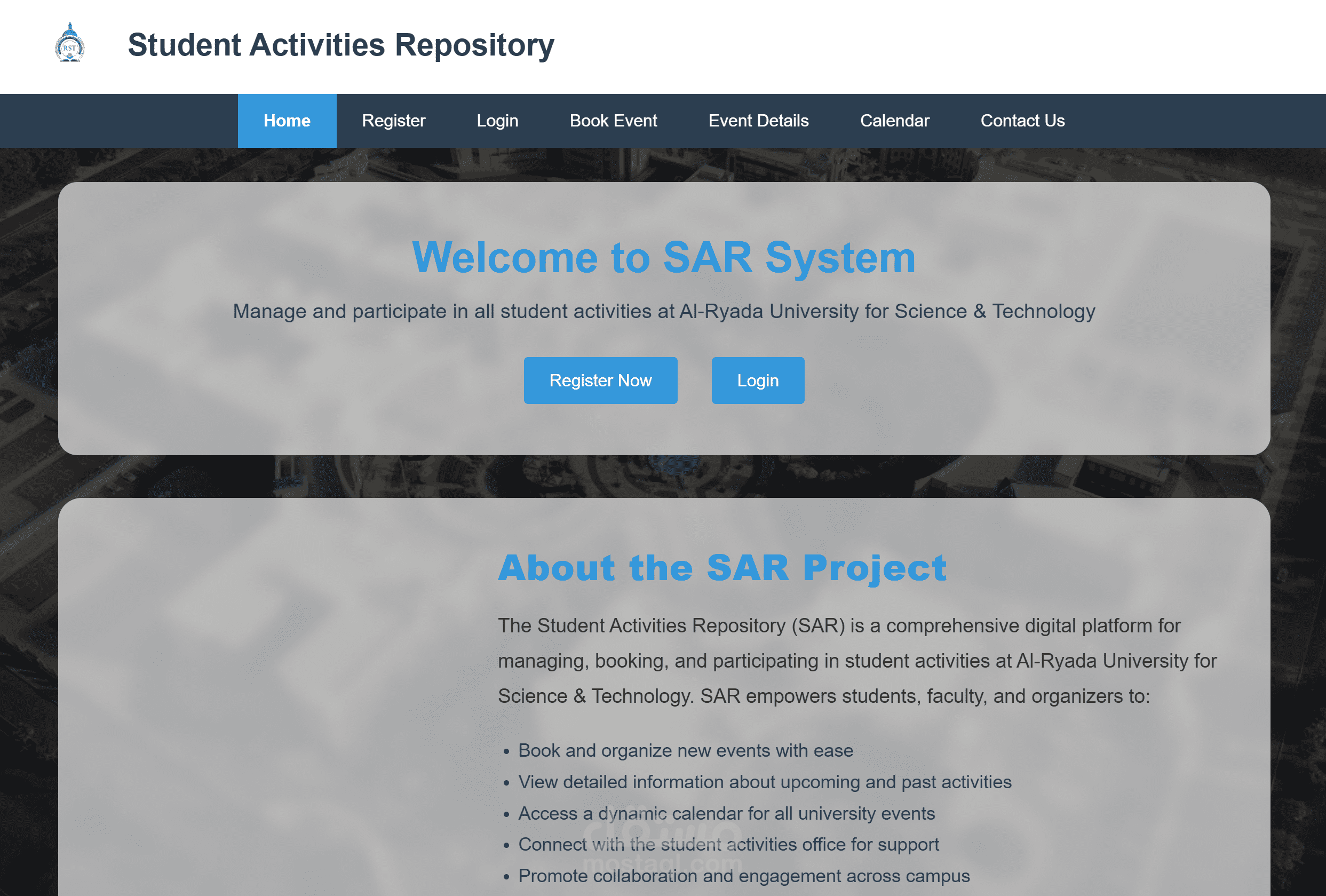
Task: Open Event Details from the navbar
Action: pos(758,121)
